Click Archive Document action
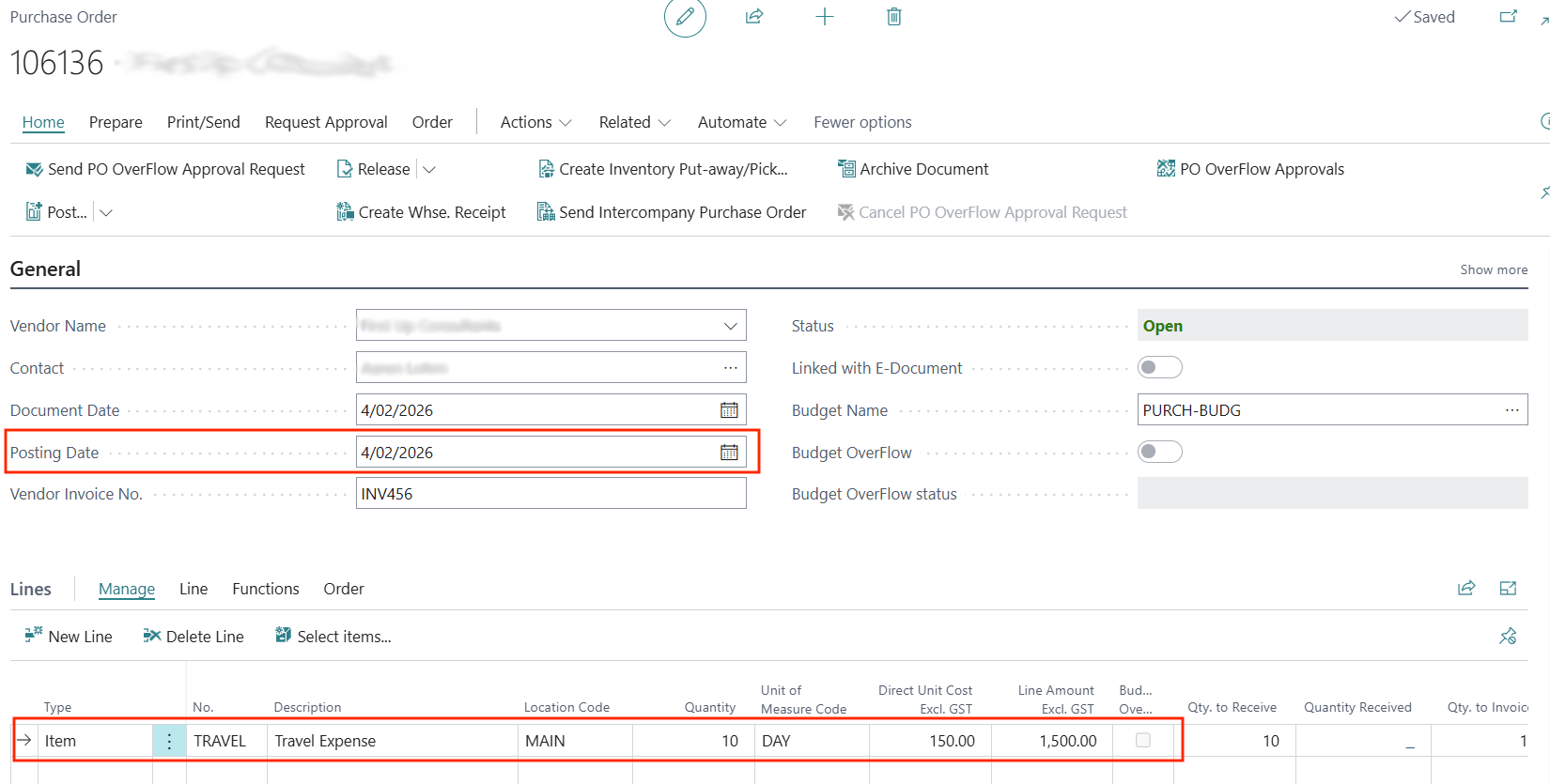Image resolution: width=1550 pixels, height=784 pixels. (x=913, y=169)
